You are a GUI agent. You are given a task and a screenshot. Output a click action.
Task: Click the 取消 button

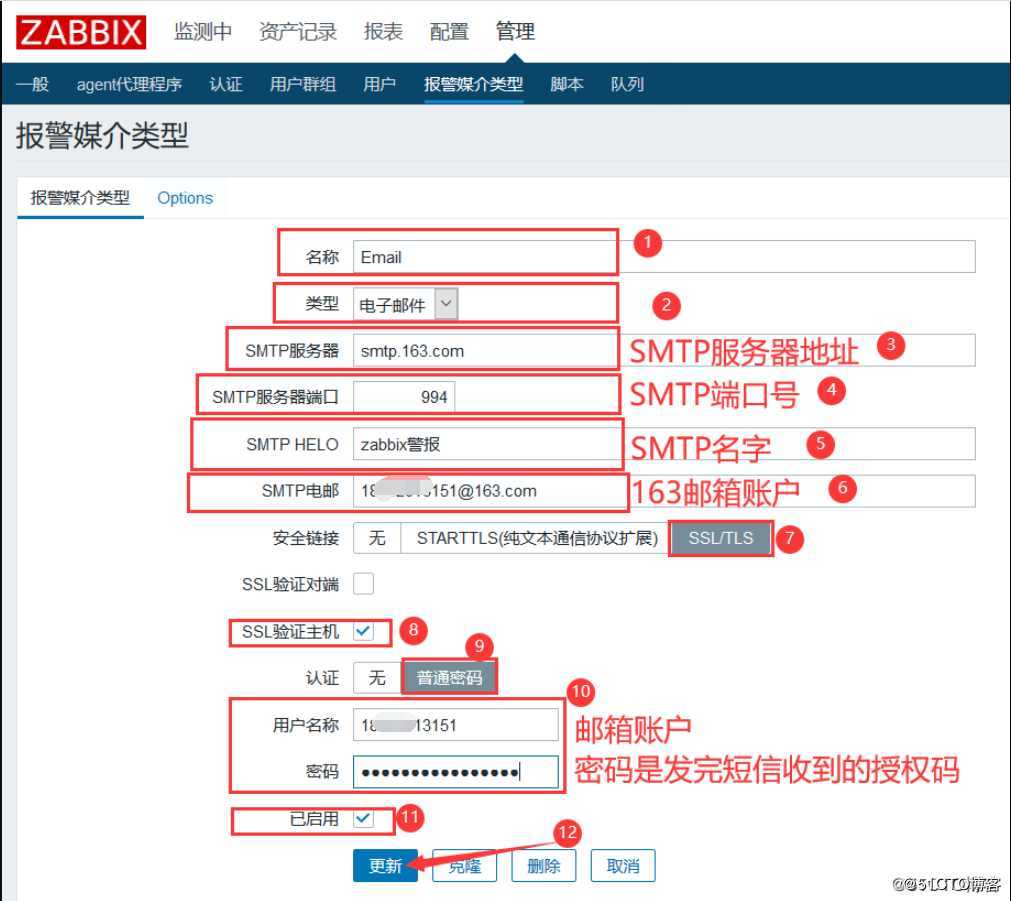click(x=623, y=865)
